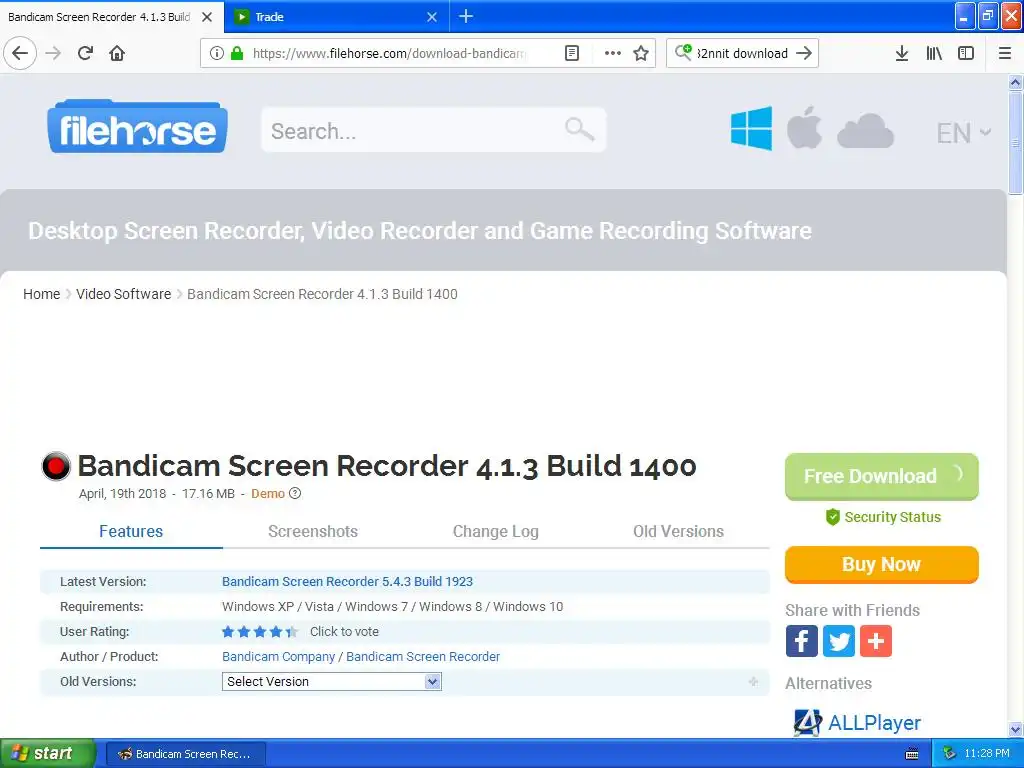Close the Trade browser tab
1024x768 pixels.
coord(432,17)
